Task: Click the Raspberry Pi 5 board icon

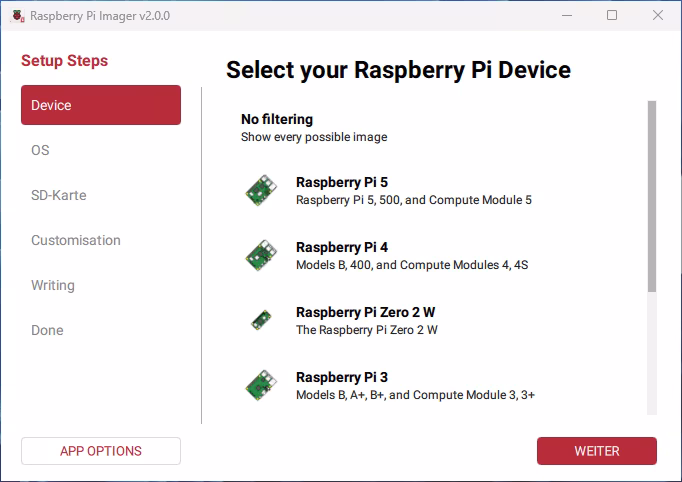Action: 261,190
